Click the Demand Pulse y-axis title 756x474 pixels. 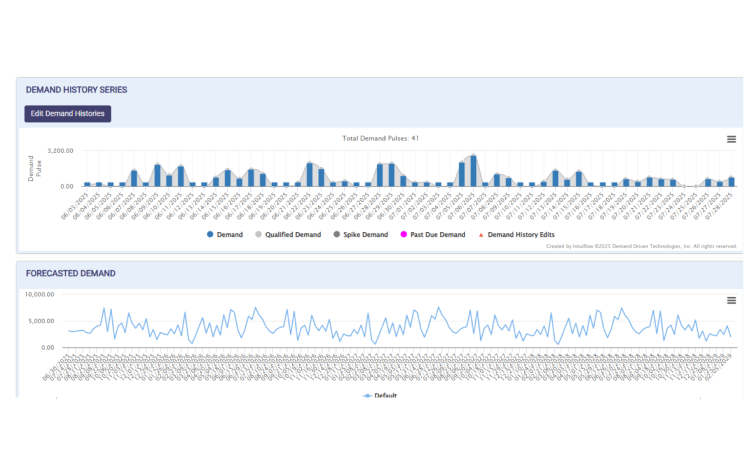[x=31, y=168]
